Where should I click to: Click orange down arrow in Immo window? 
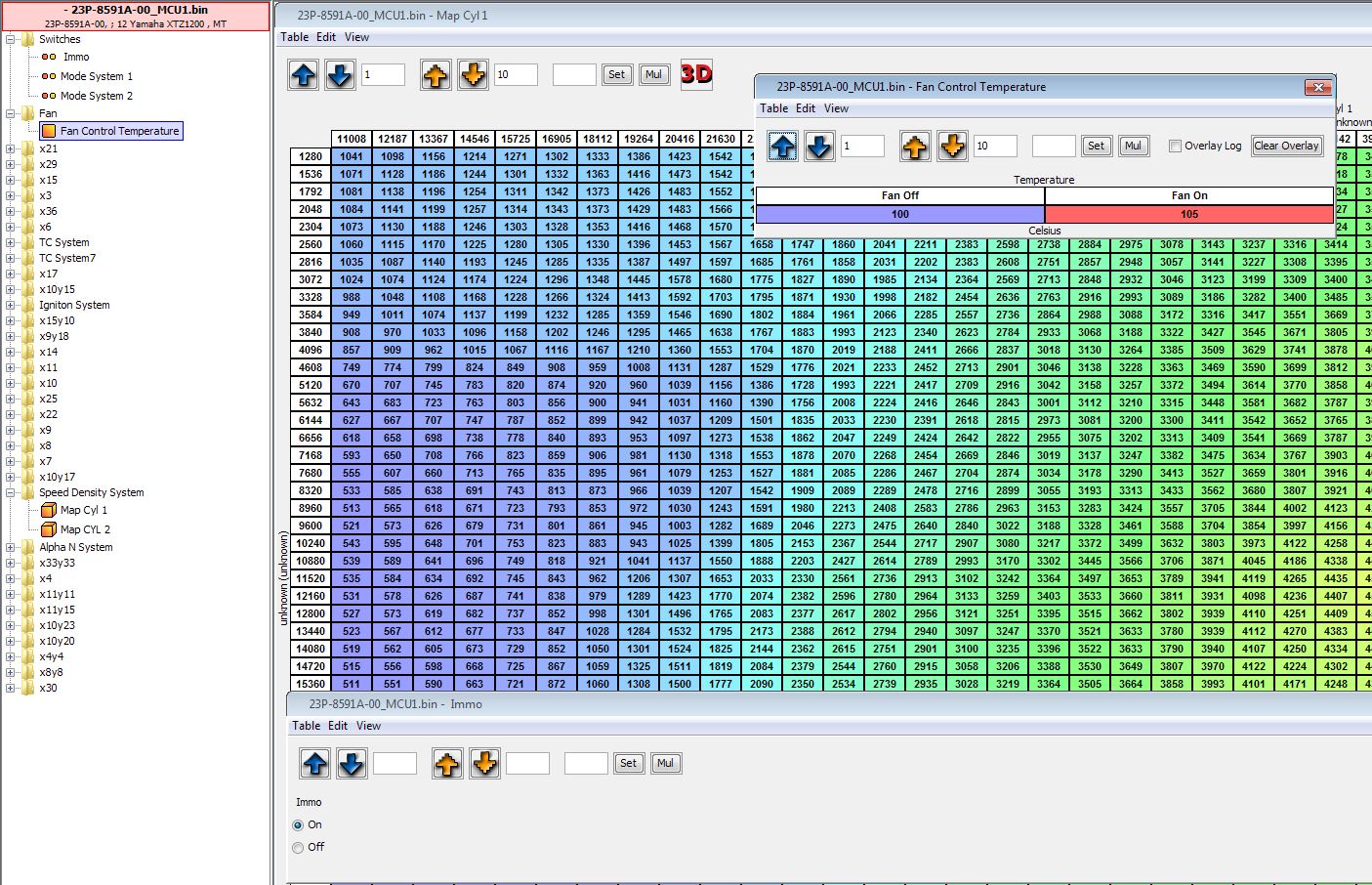pos(484,764)
